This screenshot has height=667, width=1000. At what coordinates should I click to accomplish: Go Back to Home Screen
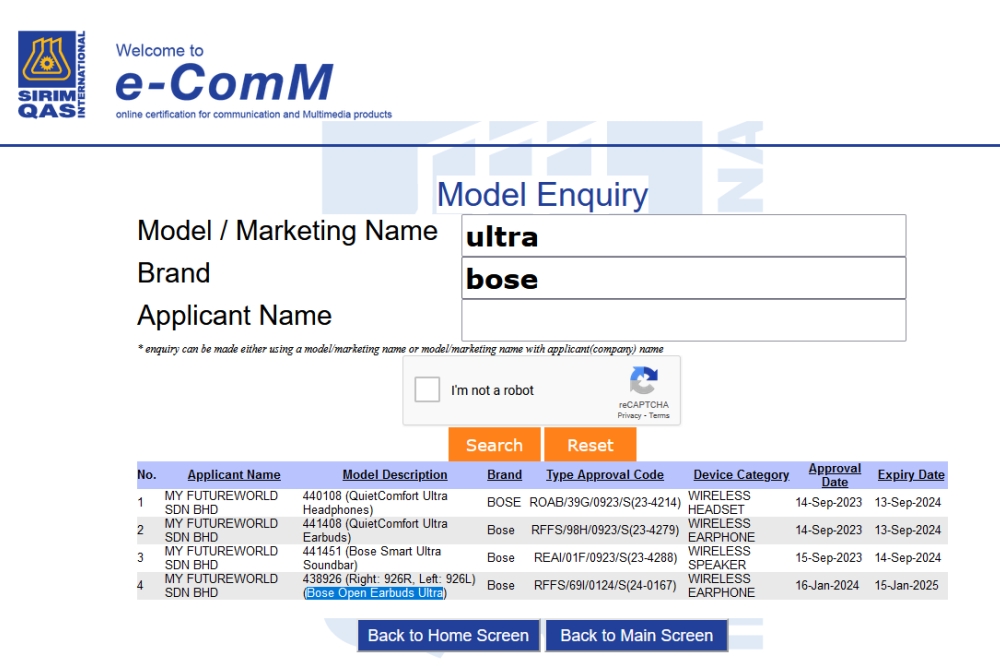[448, 635]
